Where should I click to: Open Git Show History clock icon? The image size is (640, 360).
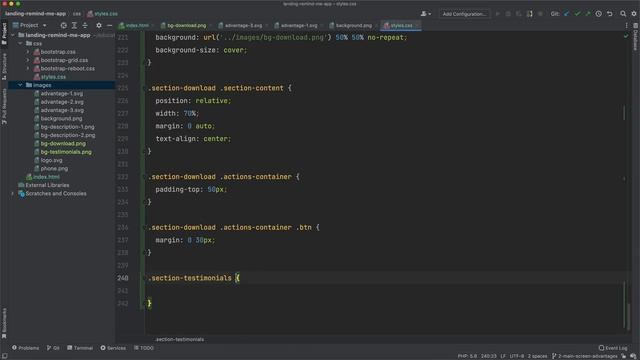tap(598, 14)
